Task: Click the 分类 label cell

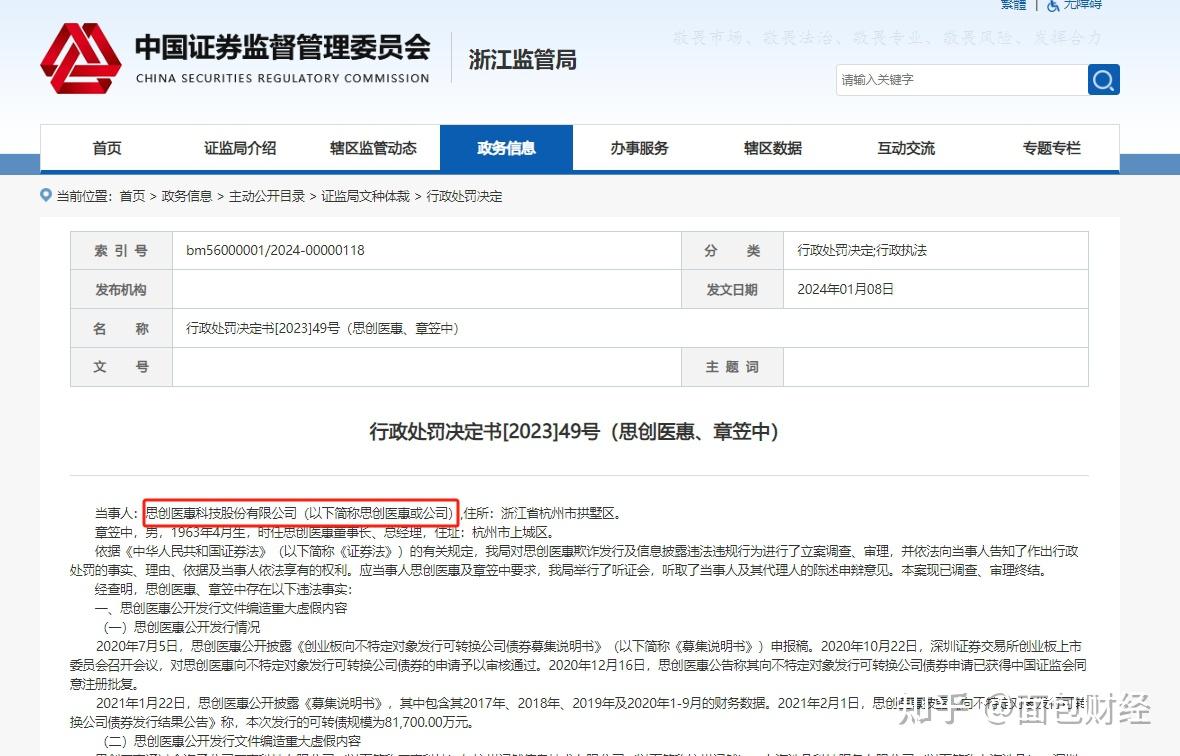Action: click(732, 250)
